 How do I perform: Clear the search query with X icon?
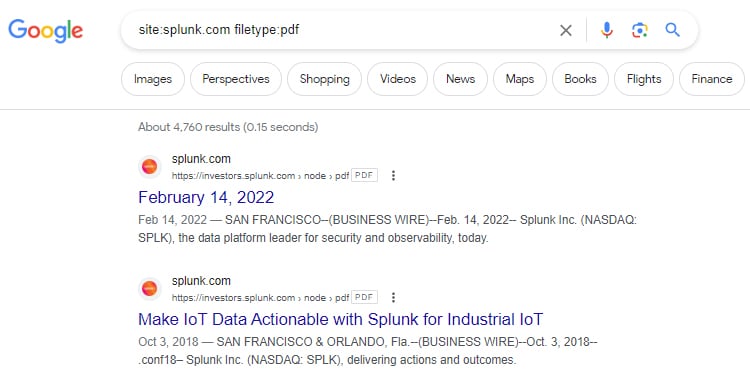tap(565, 30)
